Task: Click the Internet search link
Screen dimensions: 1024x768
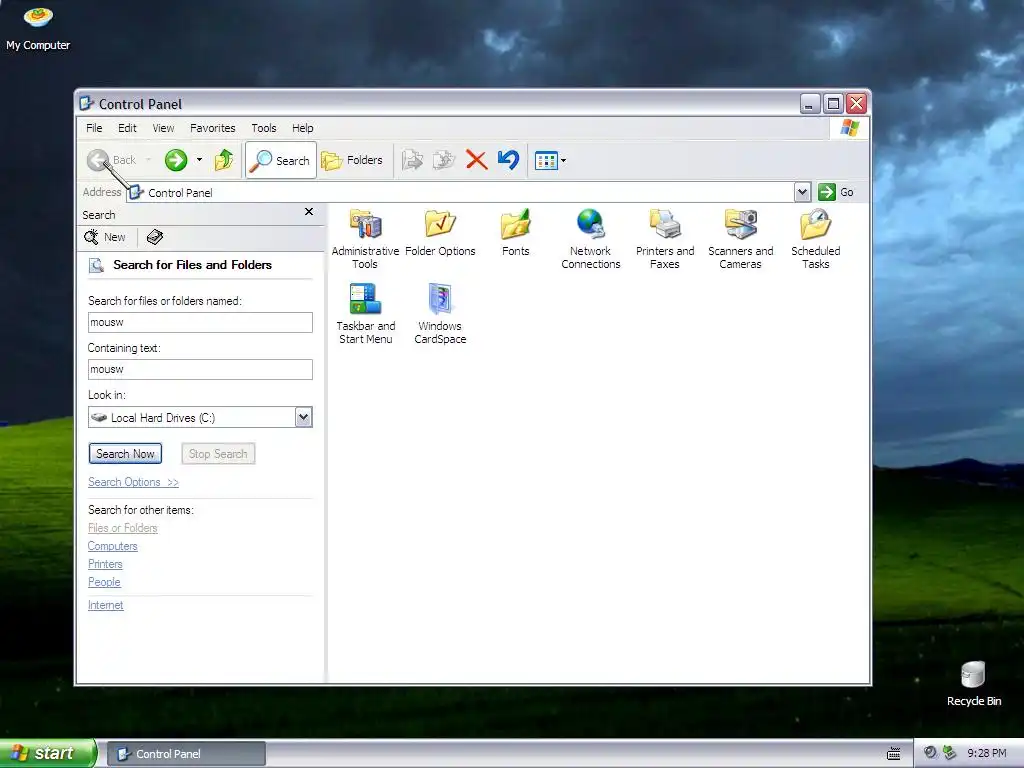Action: (106, 605)
